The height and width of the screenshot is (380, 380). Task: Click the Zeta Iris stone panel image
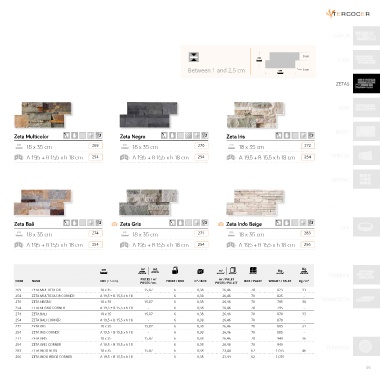point(255,115)
